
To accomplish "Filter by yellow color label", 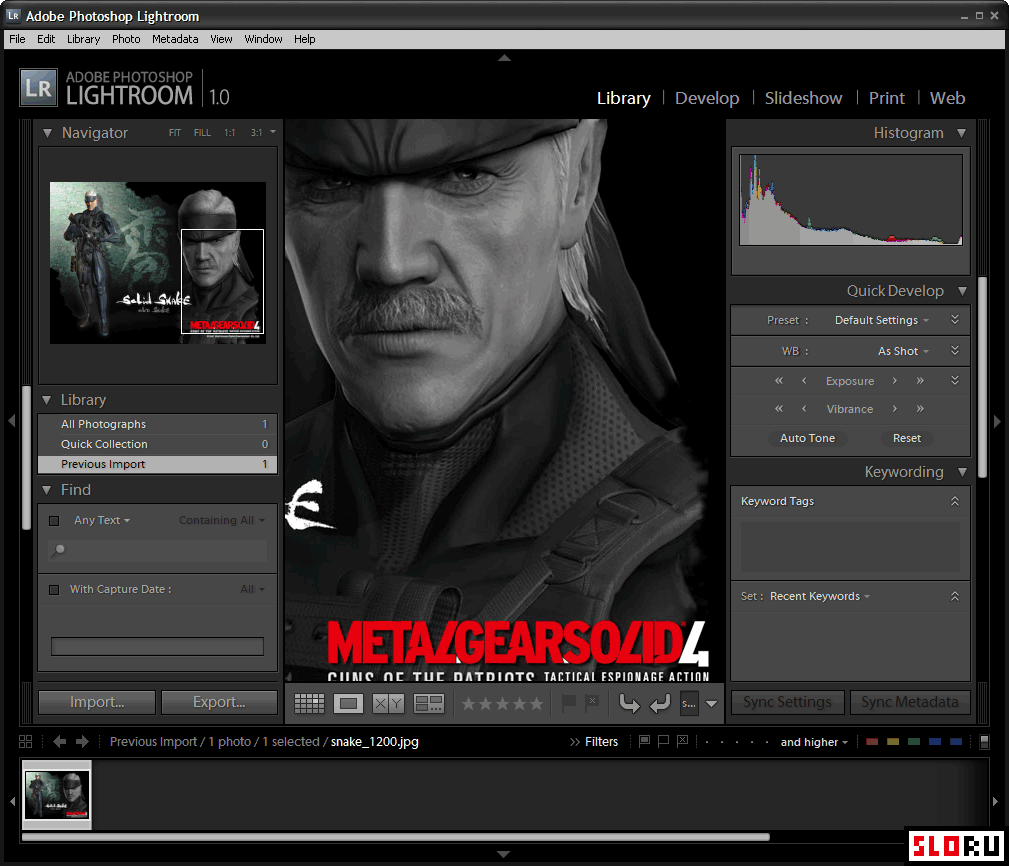I will point(893,742).
